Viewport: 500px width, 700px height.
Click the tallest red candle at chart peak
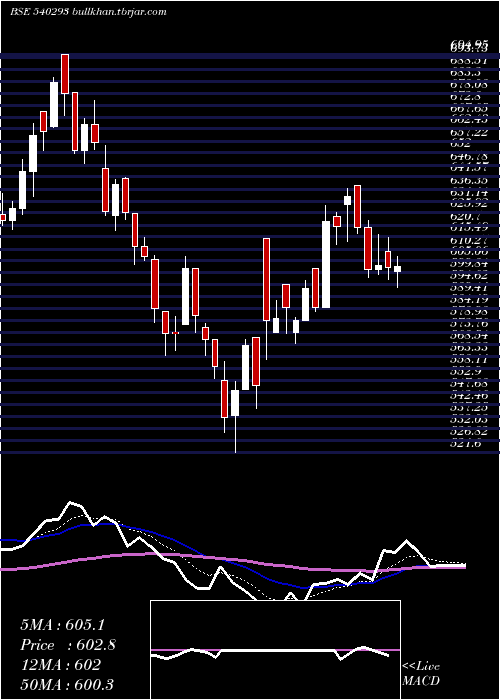click(65, 74)
